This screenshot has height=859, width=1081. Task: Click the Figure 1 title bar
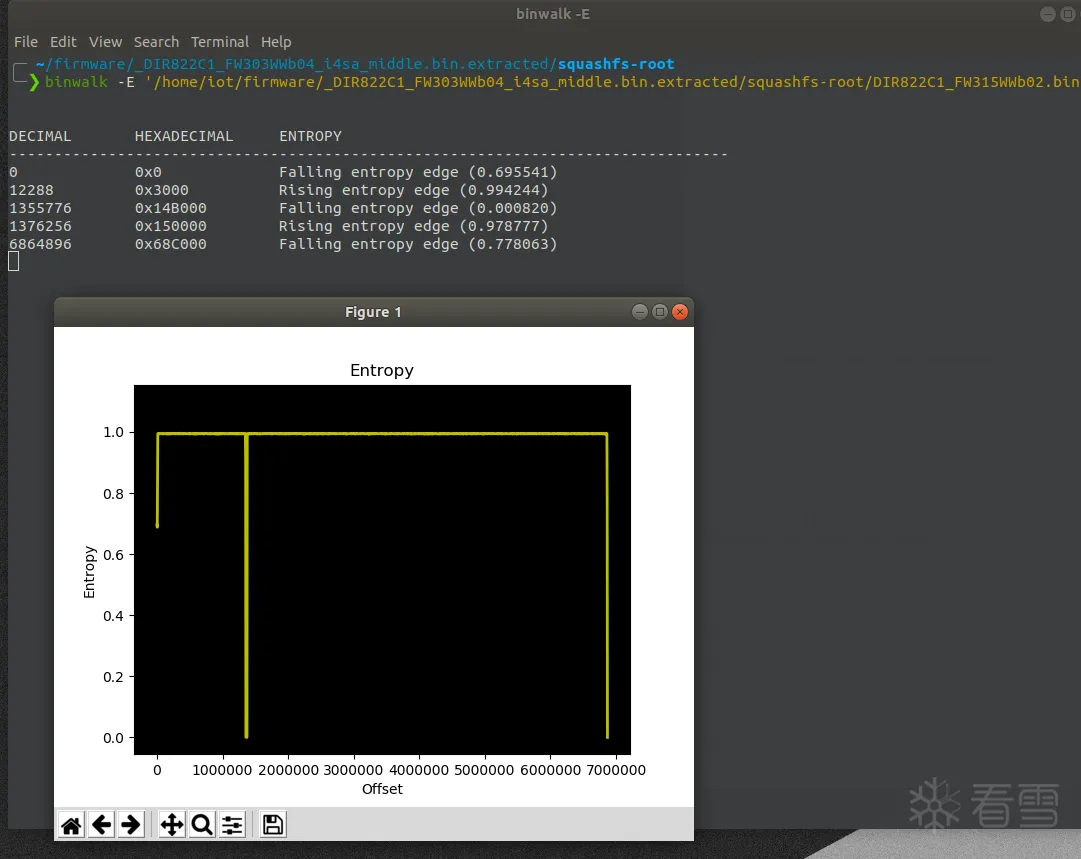(373, 312)
